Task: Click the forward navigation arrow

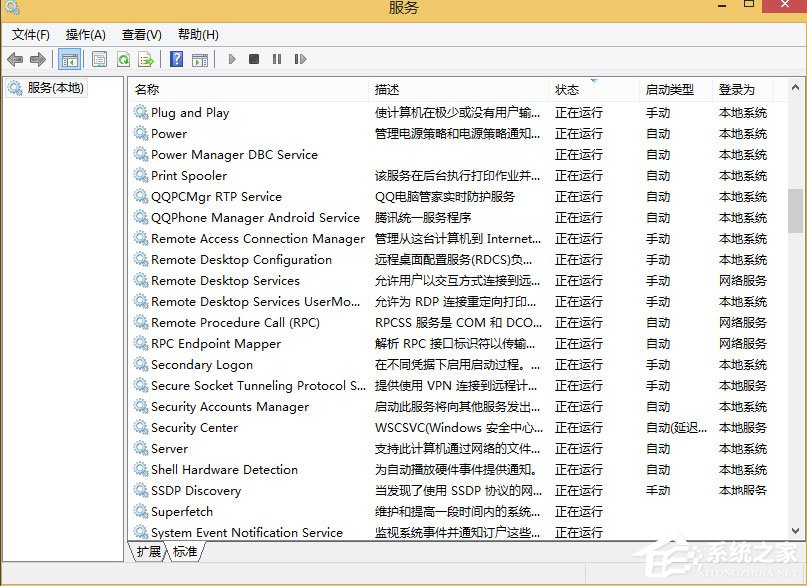Action: [37, 59]
